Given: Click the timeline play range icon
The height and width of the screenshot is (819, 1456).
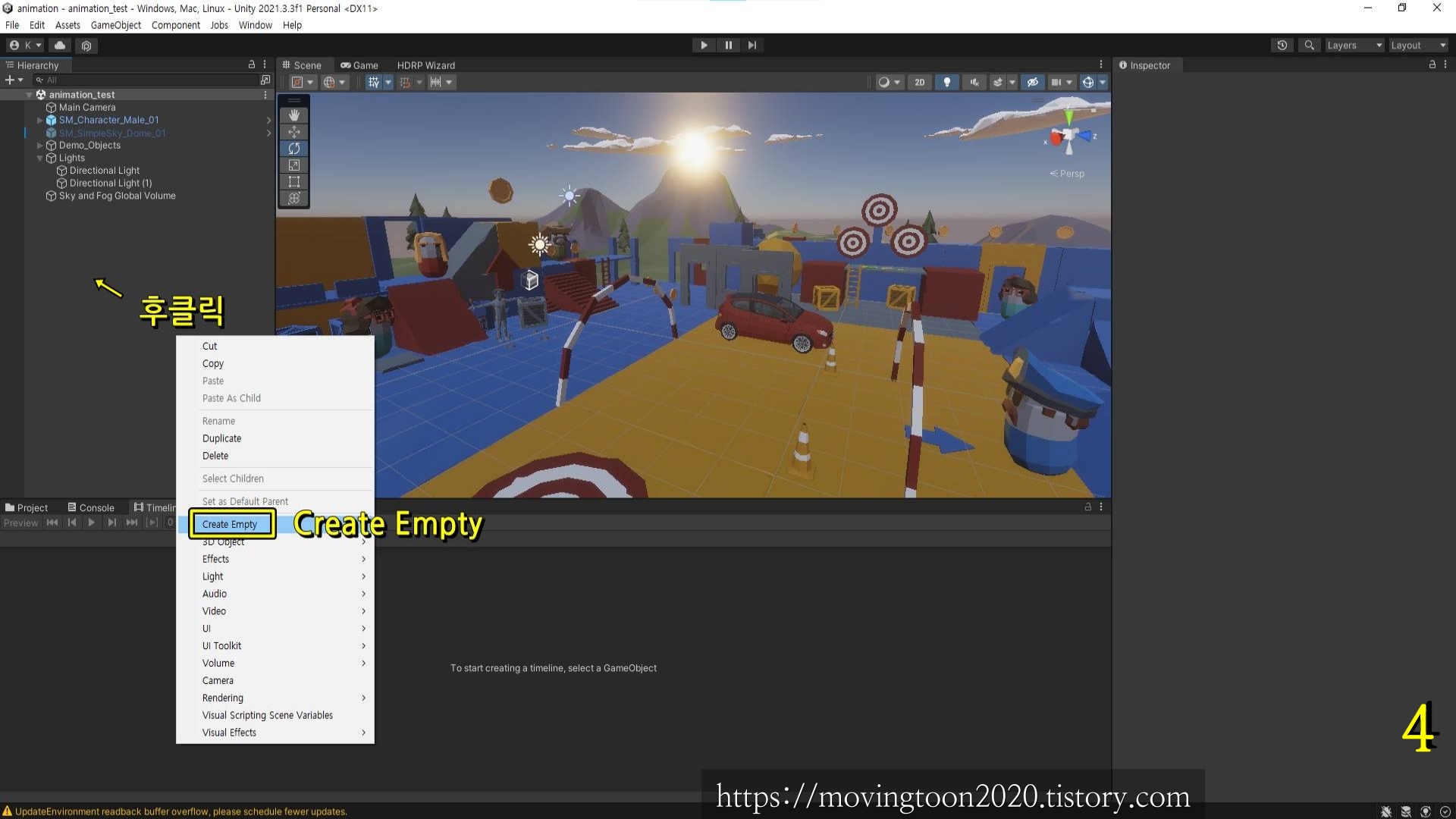Looking at the screenshot, I should click(x=152, y=522).
